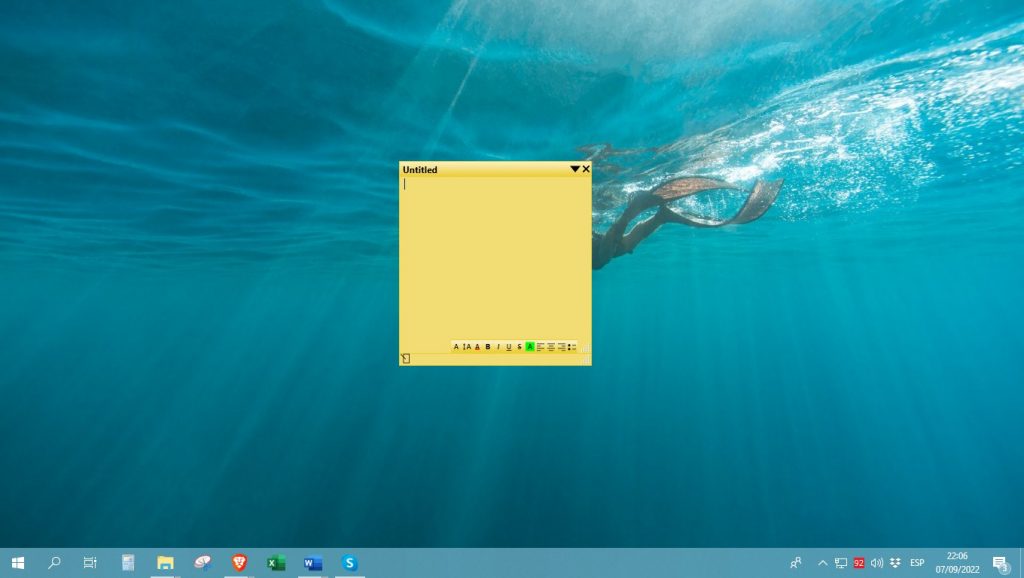Toggle italic formatting
This screenshot has height=578, width=1024.
(498, 346)
